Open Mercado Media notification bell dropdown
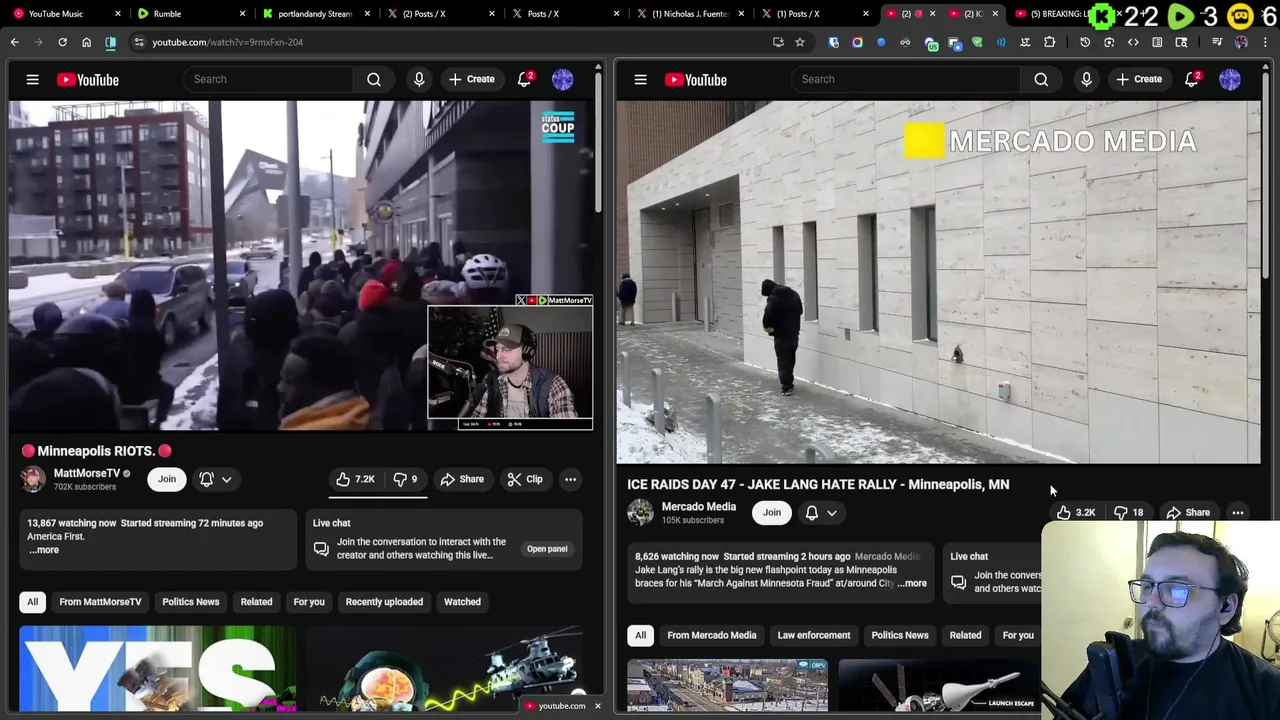This screenshot has height=720, width=1280. [x=821, y=512]
